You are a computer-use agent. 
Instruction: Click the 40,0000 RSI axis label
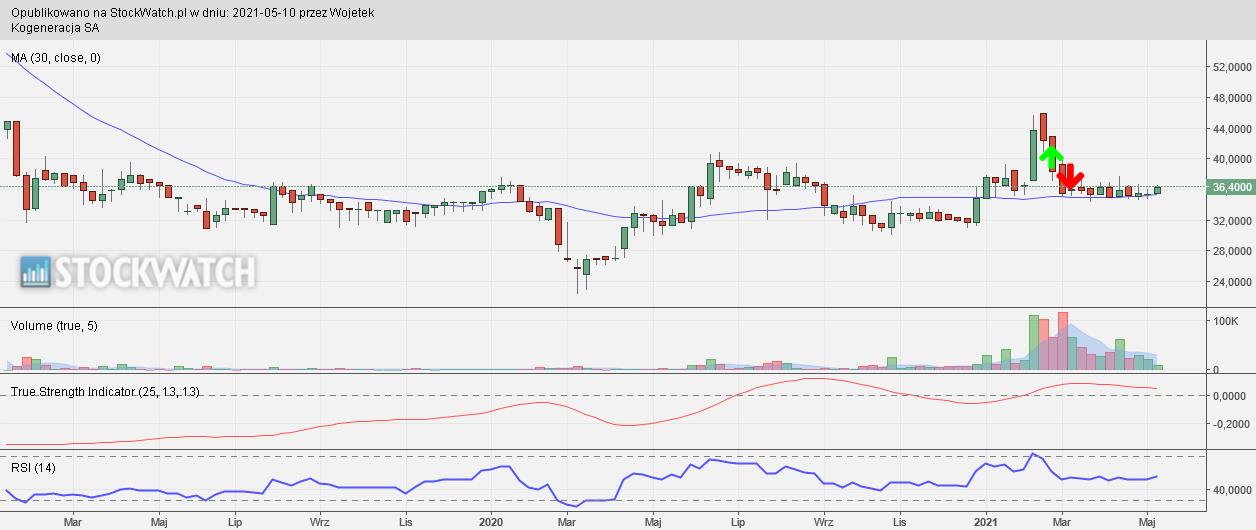pos(1232,490)
